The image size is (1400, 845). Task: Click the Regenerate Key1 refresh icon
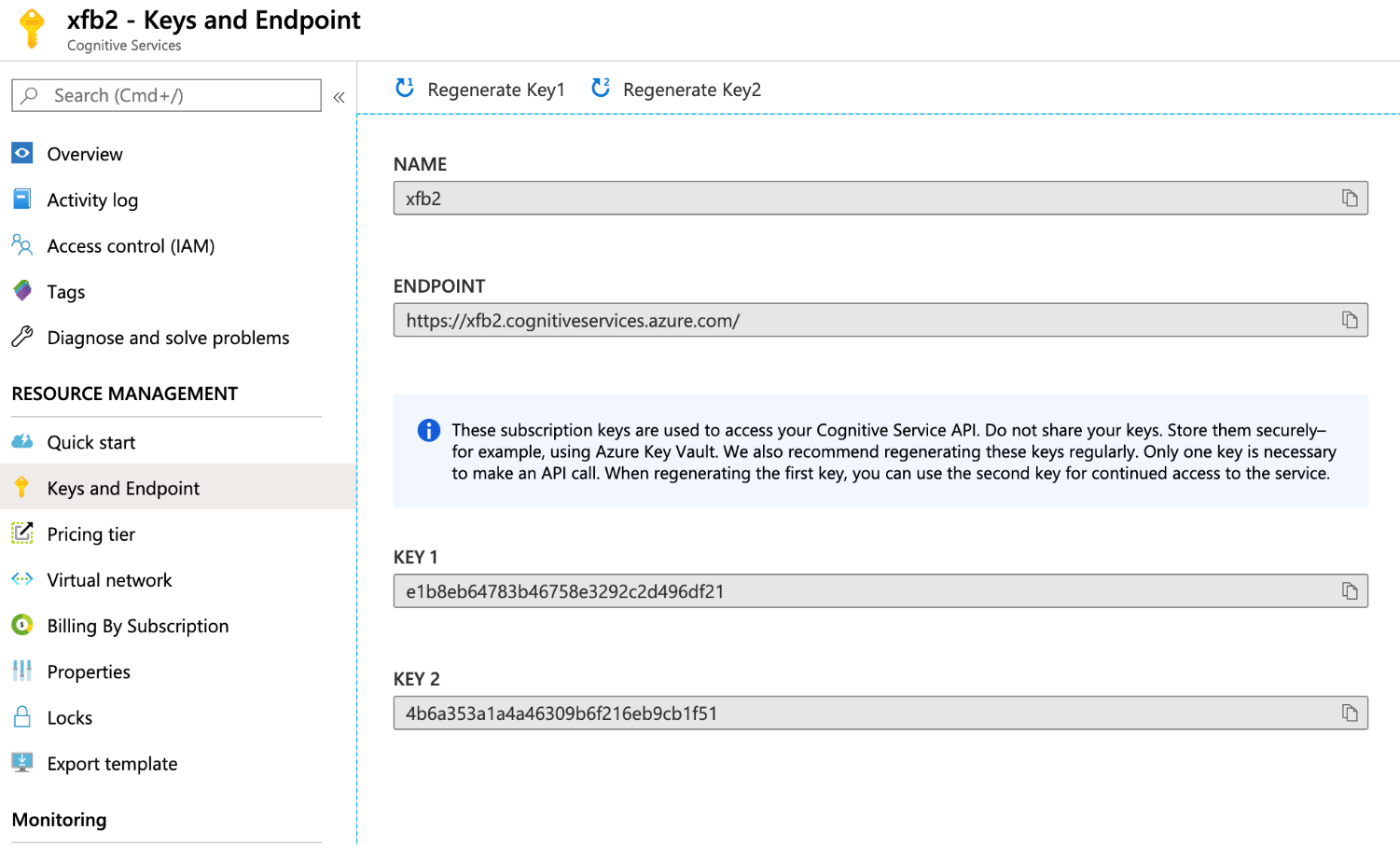pos(405,88)
